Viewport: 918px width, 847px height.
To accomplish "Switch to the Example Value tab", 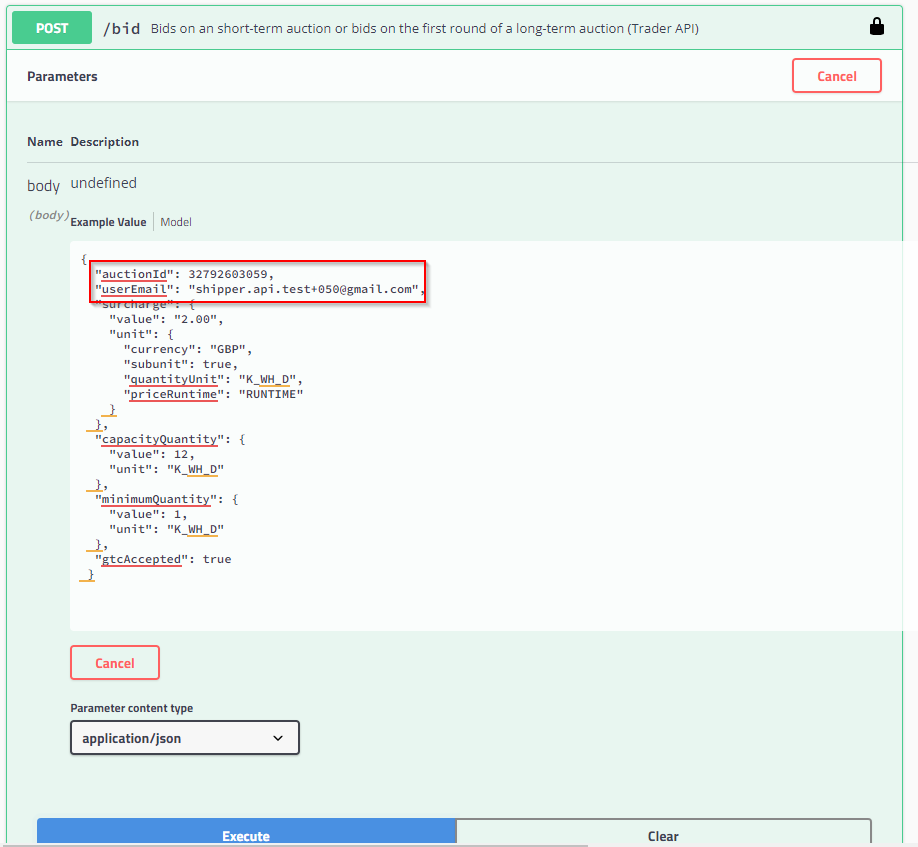I will (108, 222).
